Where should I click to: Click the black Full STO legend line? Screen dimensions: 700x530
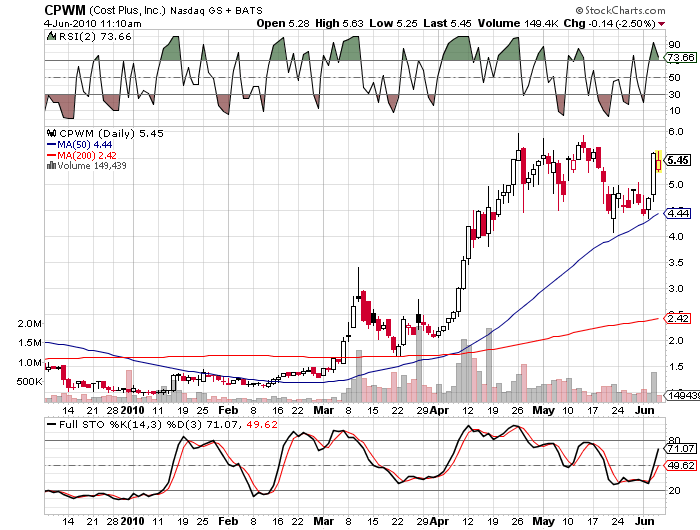coord(52,425)
